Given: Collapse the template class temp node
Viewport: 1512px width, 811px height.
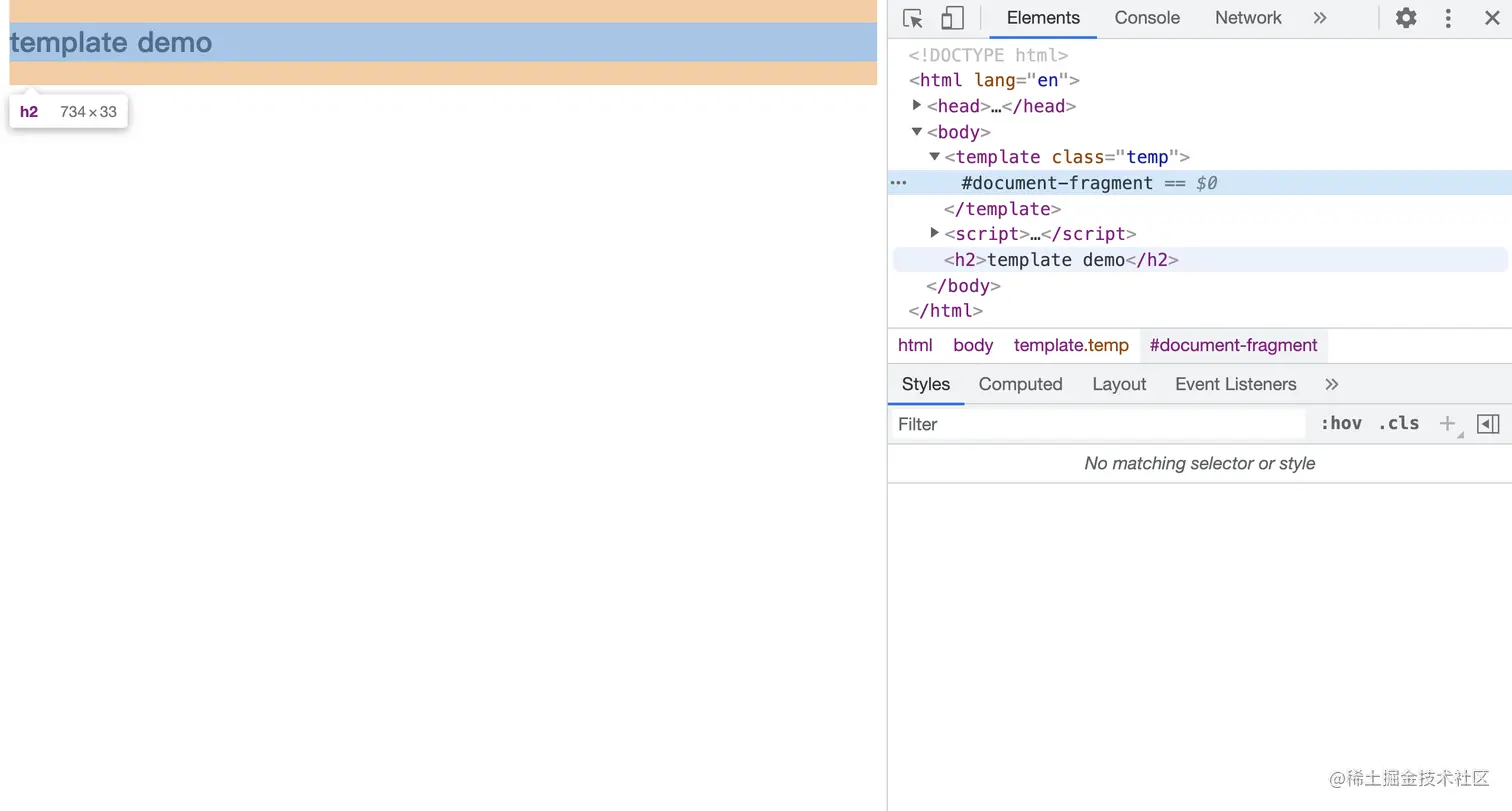Looking at the screenshot, I should click(935, 156).
